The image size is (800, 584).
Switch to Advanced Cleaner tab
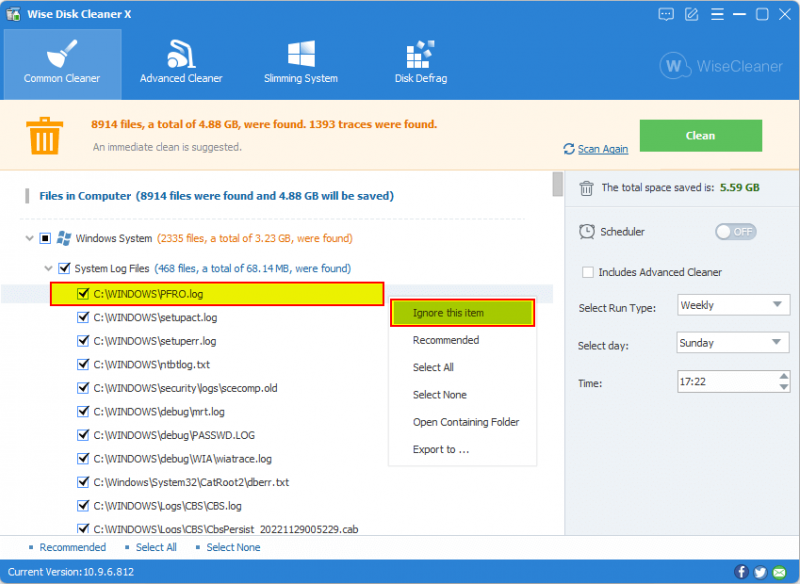pos(181,64)
